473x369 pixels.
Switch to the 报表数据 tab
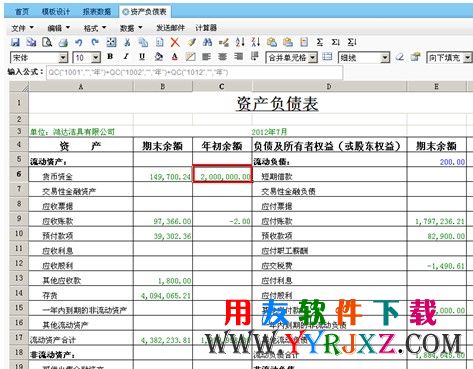(97, 12)
